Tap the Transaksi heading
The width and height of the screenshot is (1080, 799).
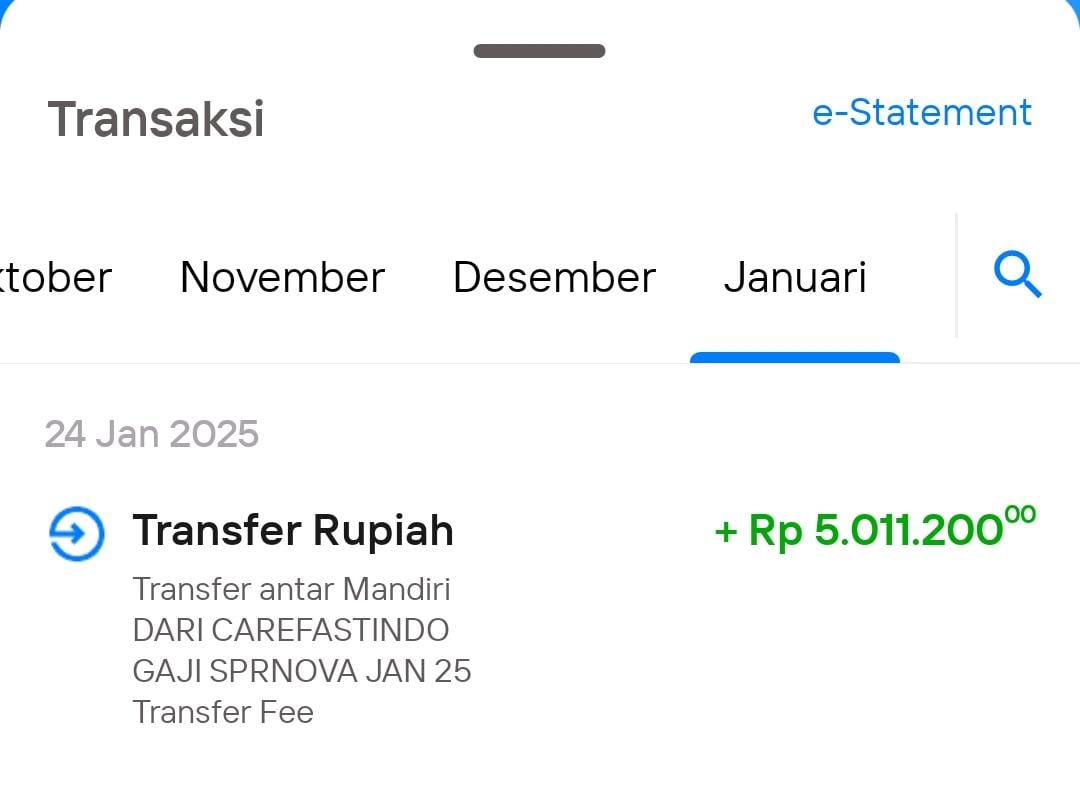[x=156, y=119]
